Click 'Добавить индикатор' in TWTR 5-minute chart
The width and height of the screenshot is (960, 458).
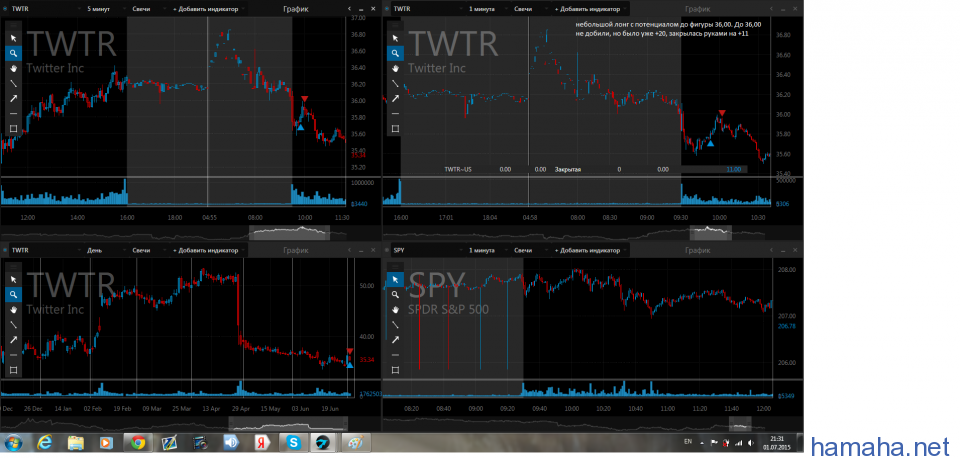[208, 9]
